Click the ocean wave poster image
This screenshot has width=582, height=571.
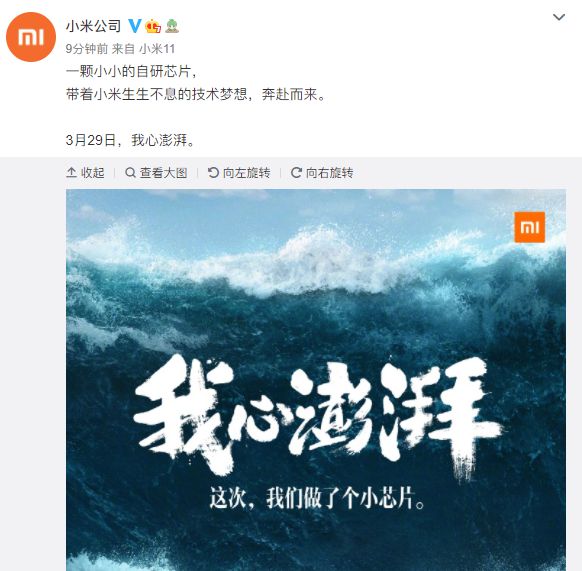click(x=316, y=380)
